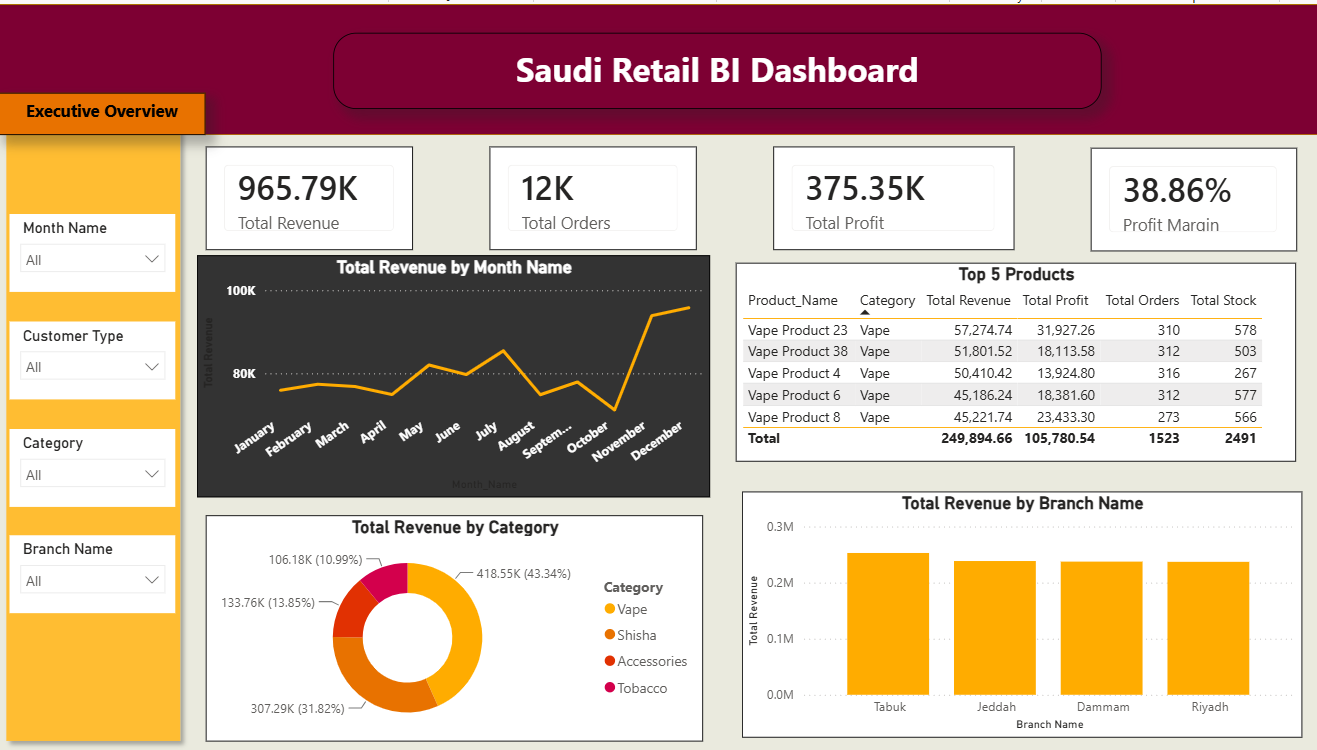Select the Dammam bar in branch chart
This screenshot has width=1317, height=750.
(1102, 628)
